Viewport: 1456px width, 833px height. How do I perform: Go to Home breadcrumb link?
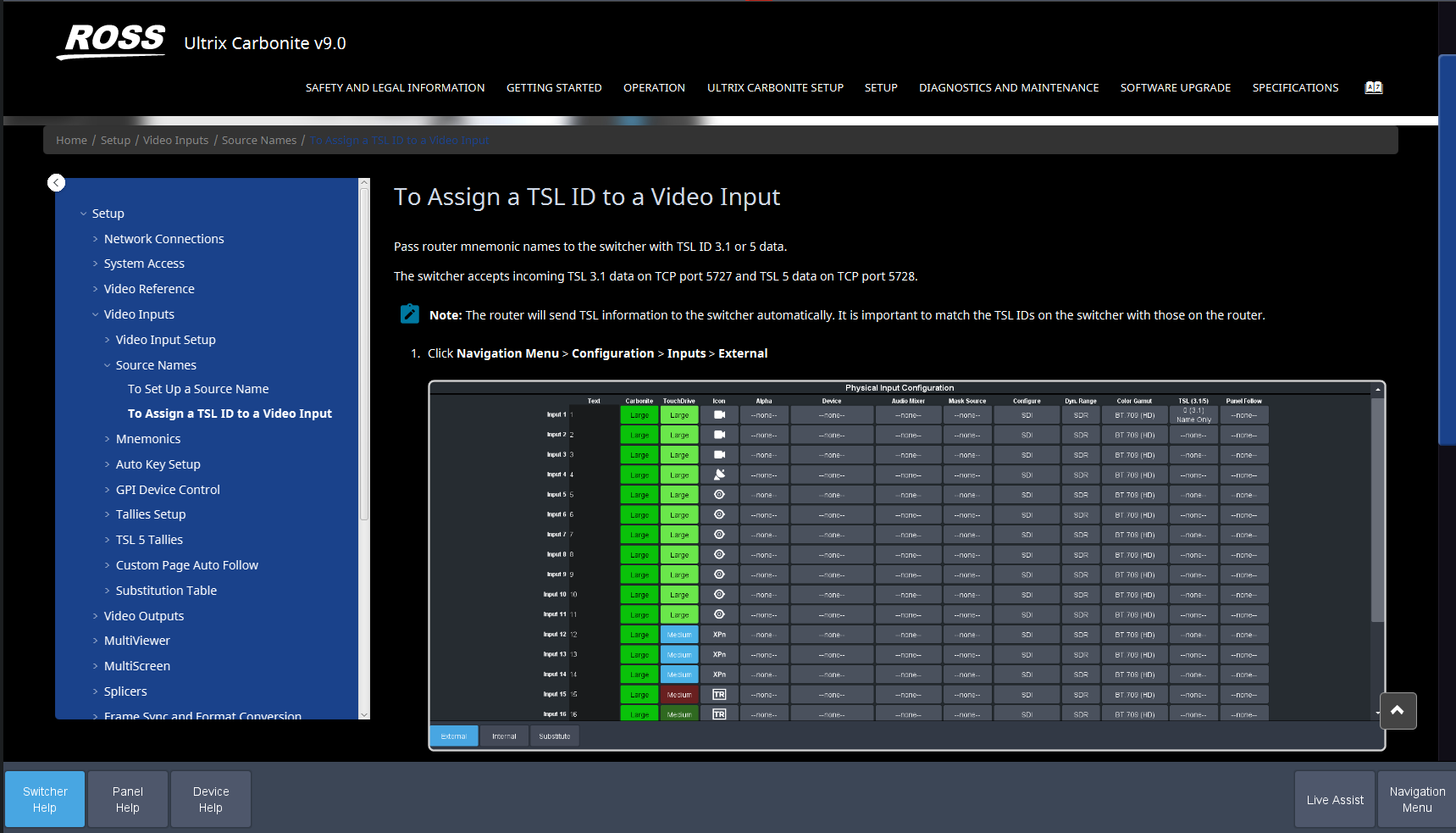click(71, 141)
